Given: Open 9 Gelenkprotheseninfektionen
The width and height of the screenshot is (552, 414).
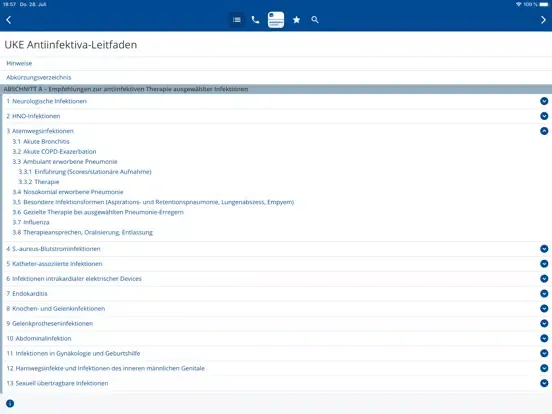Looking at the screenshot, I should [50, 324].
